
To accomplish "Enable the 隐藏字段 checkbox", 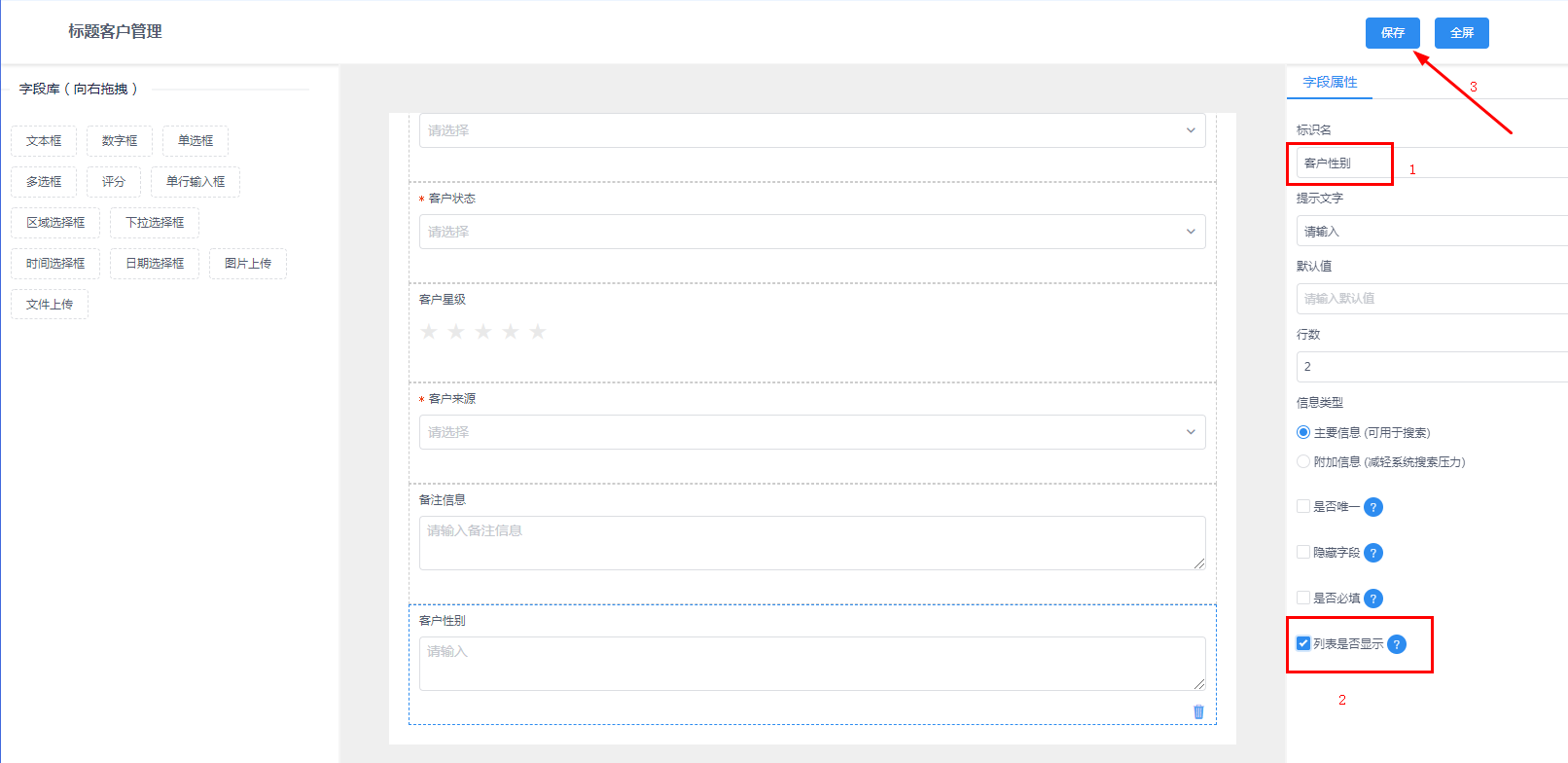I will coord(1303,552).
